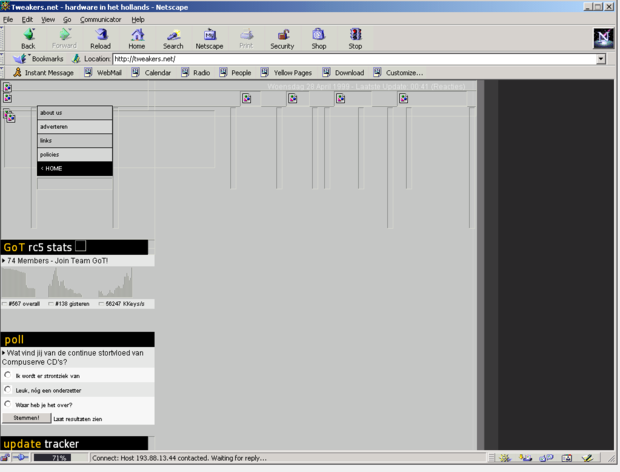Image resolution: width=620 pixels, height=472 pixels.
Task: Open the Go menu
Action: tap(67, 19)
